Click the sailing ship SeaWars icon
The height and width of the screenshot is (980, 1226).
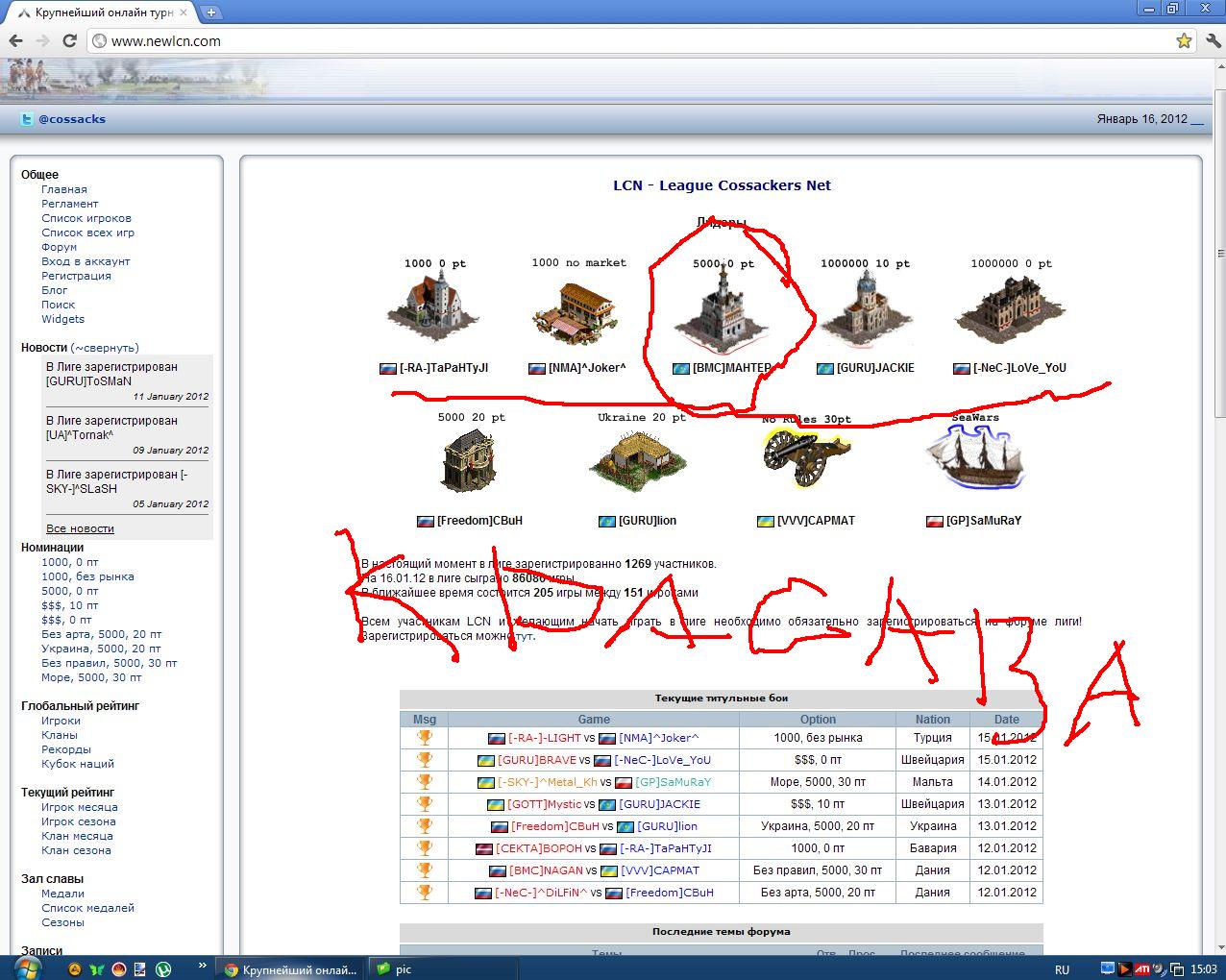[974, 459]
